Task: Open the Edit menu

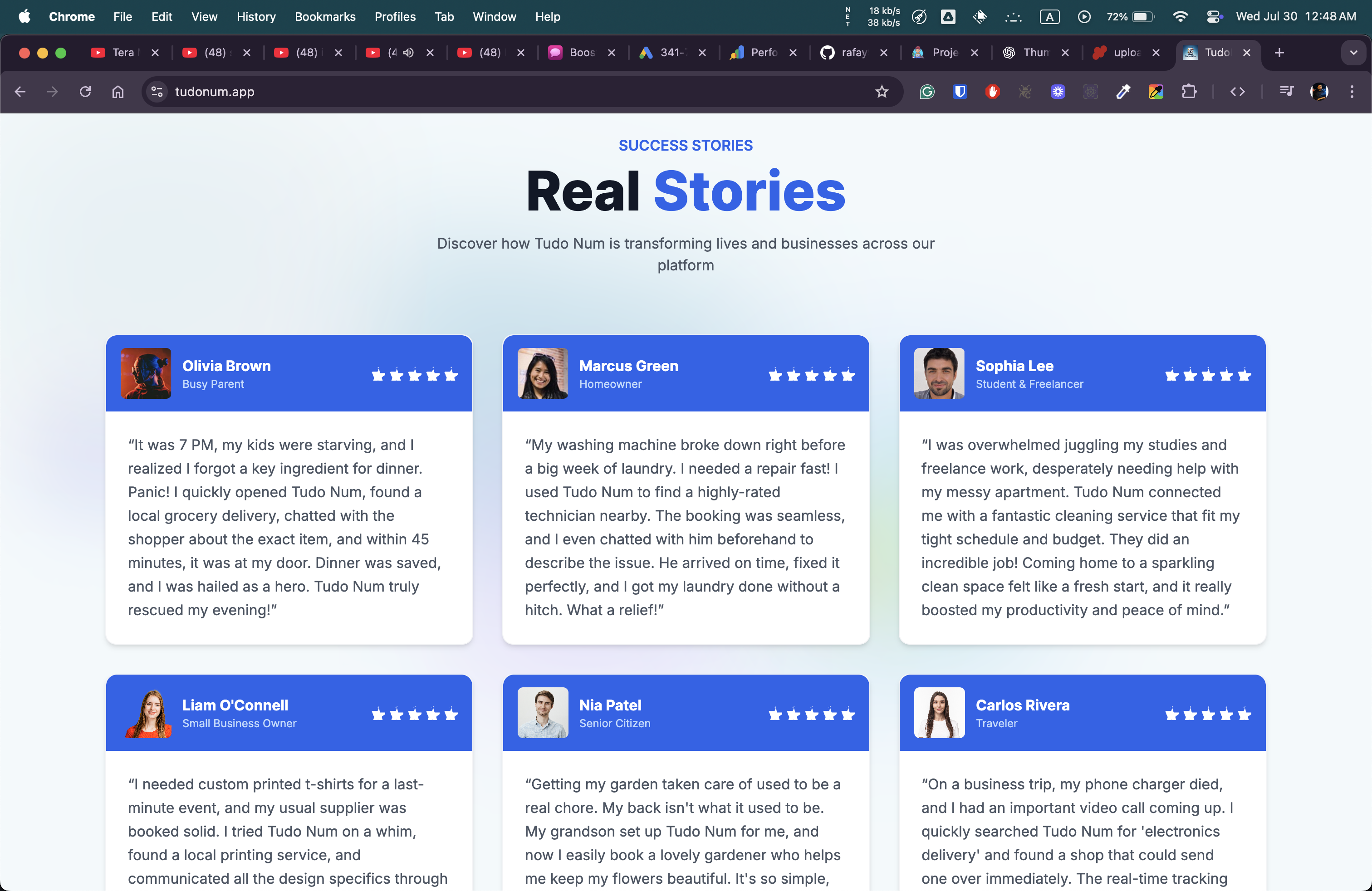Action: 162,17
